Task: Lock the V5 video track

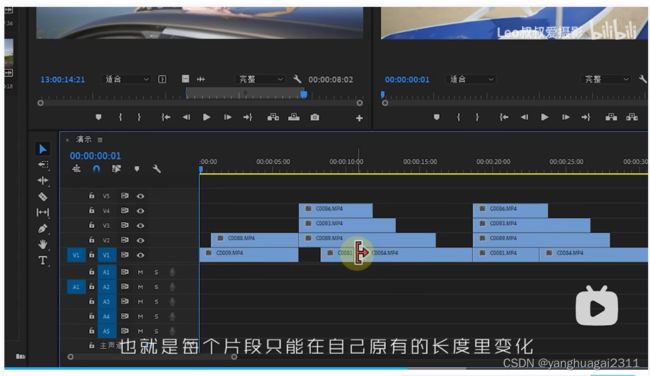Action: coord(91,195)
